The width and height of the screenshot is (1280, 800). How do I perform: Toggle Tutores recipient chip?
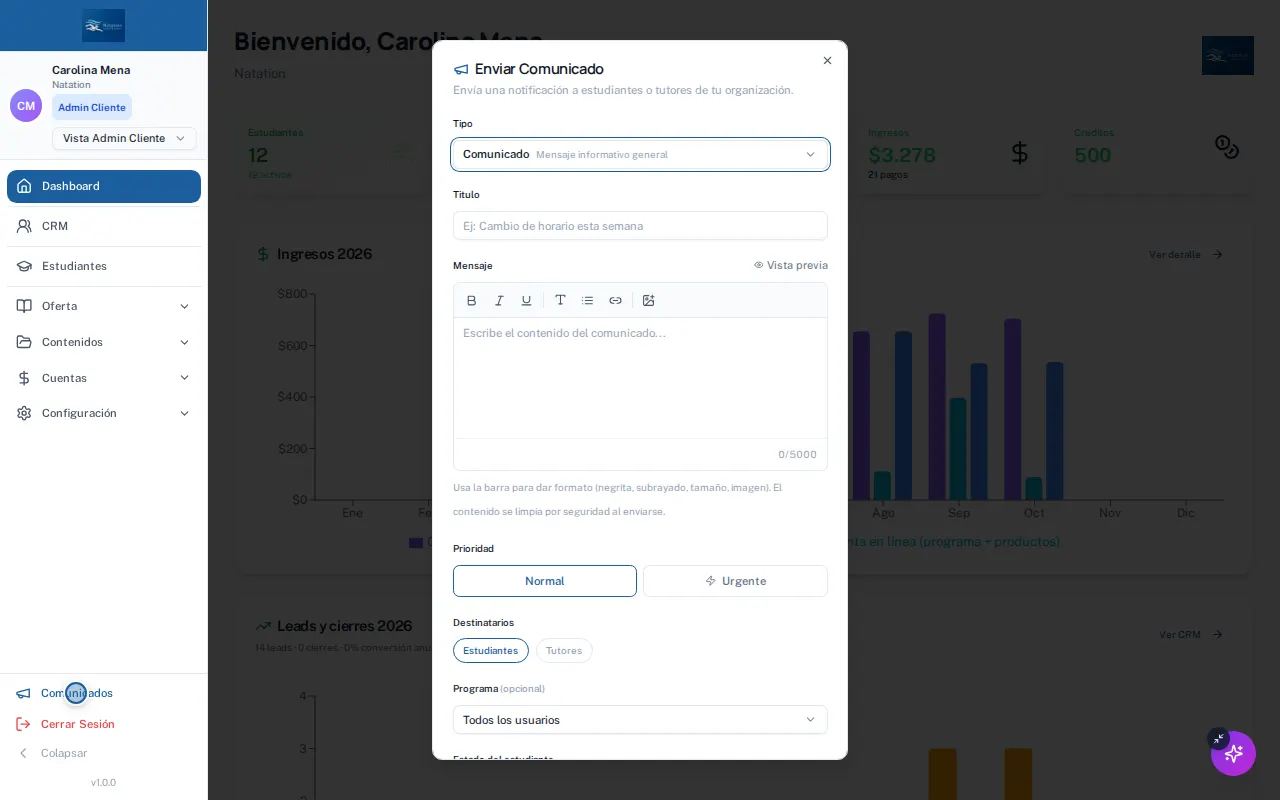pyautogui.click(x=564, y=651)
